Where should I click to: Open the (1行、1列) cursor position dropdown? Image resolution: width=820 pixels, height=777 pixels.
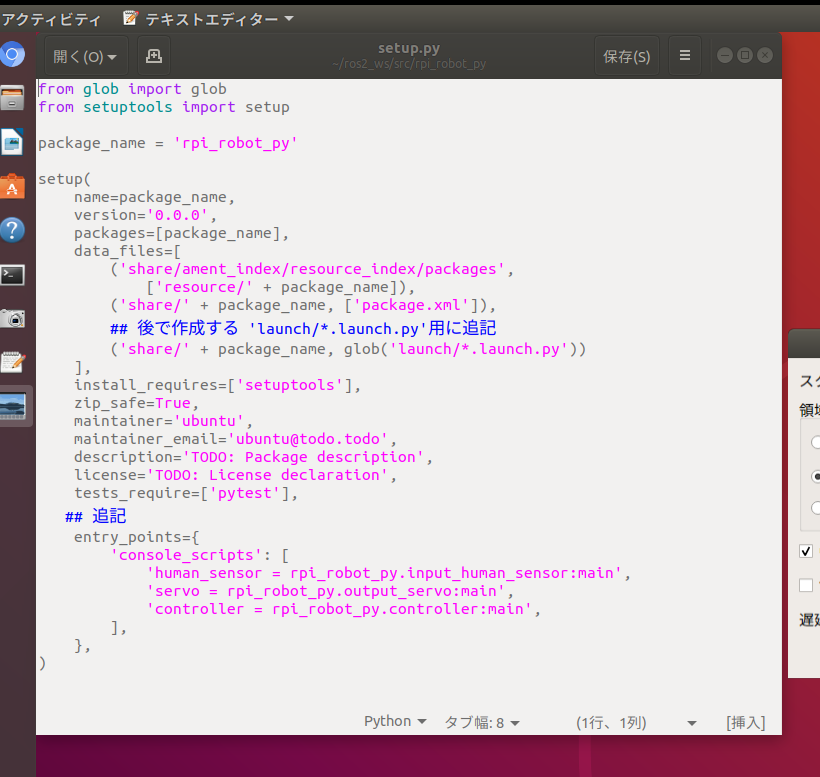[636, 723]
